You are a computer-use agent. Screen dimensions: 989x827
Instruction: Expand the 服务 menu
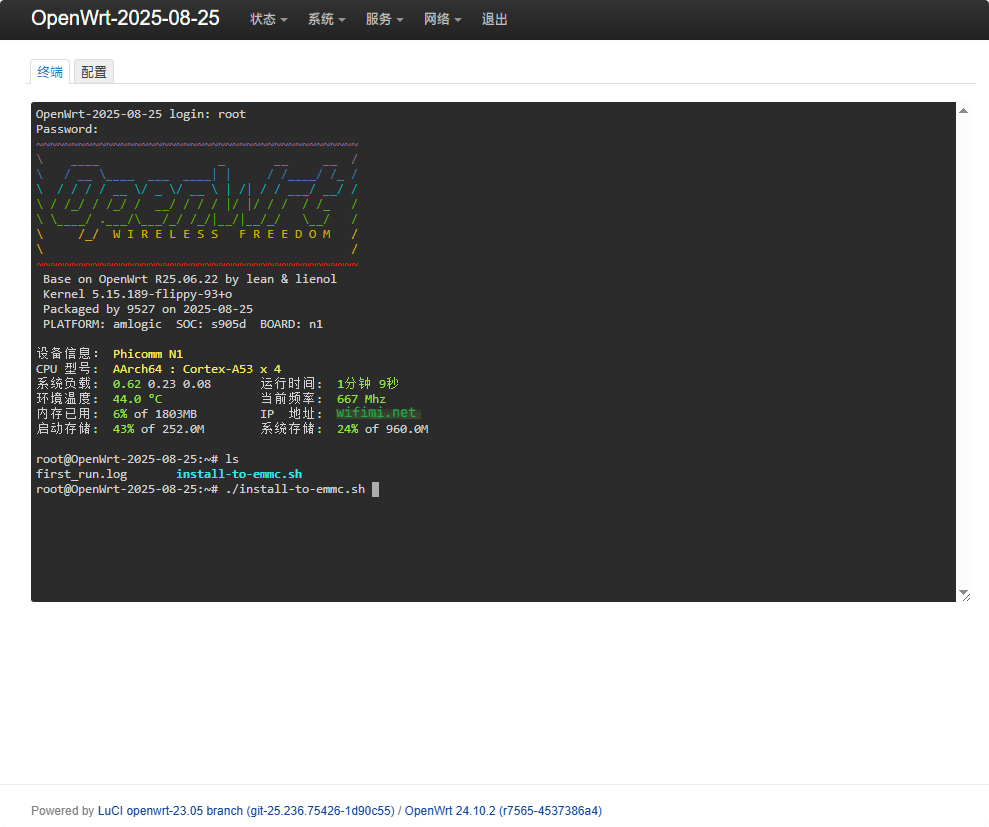click(x=384, y=20)
